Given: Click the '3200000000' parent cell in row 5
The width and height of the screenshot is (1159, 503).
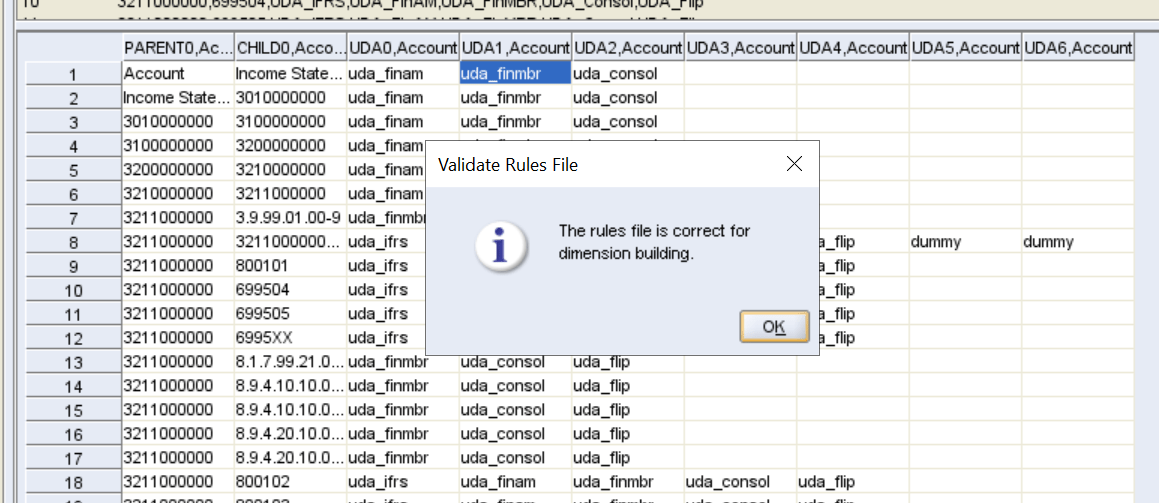Looking at the screenshot, I should [178, 170].
